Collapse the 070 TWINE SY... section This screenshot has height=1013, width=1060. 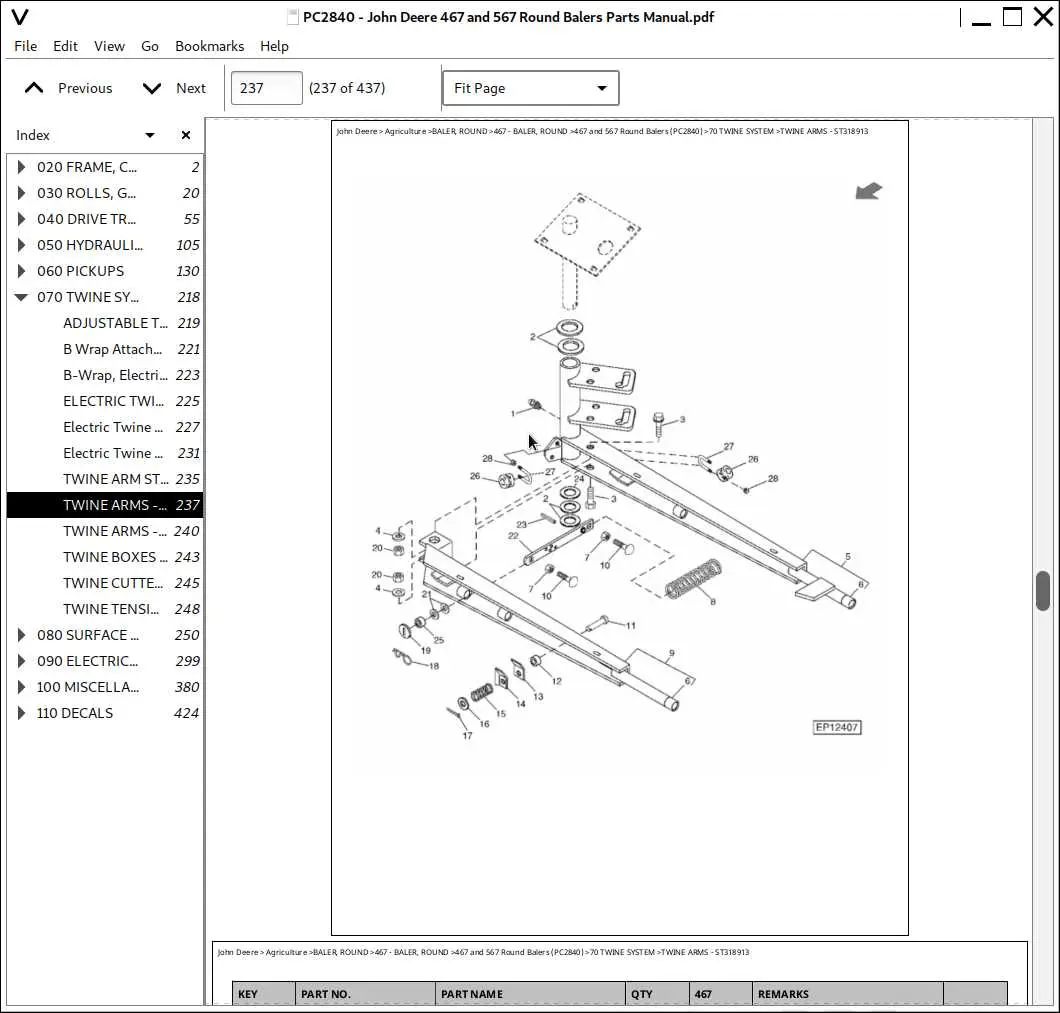click(x=21, y=297)
